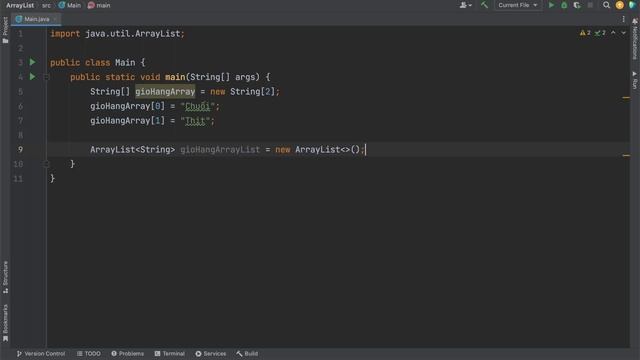
Task: Open the IDE updates orange icon
Action: (620, 5)
